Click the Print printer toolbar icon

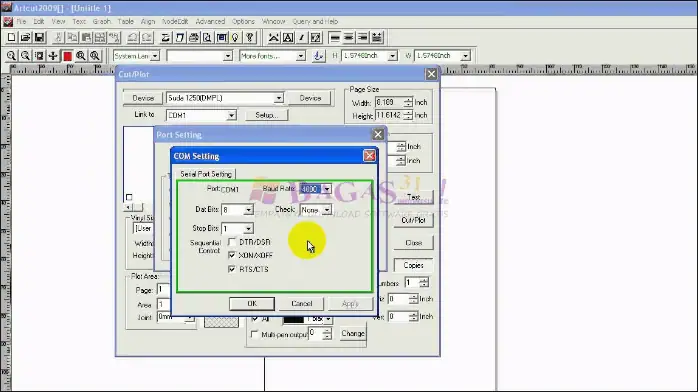click(194, 38)
